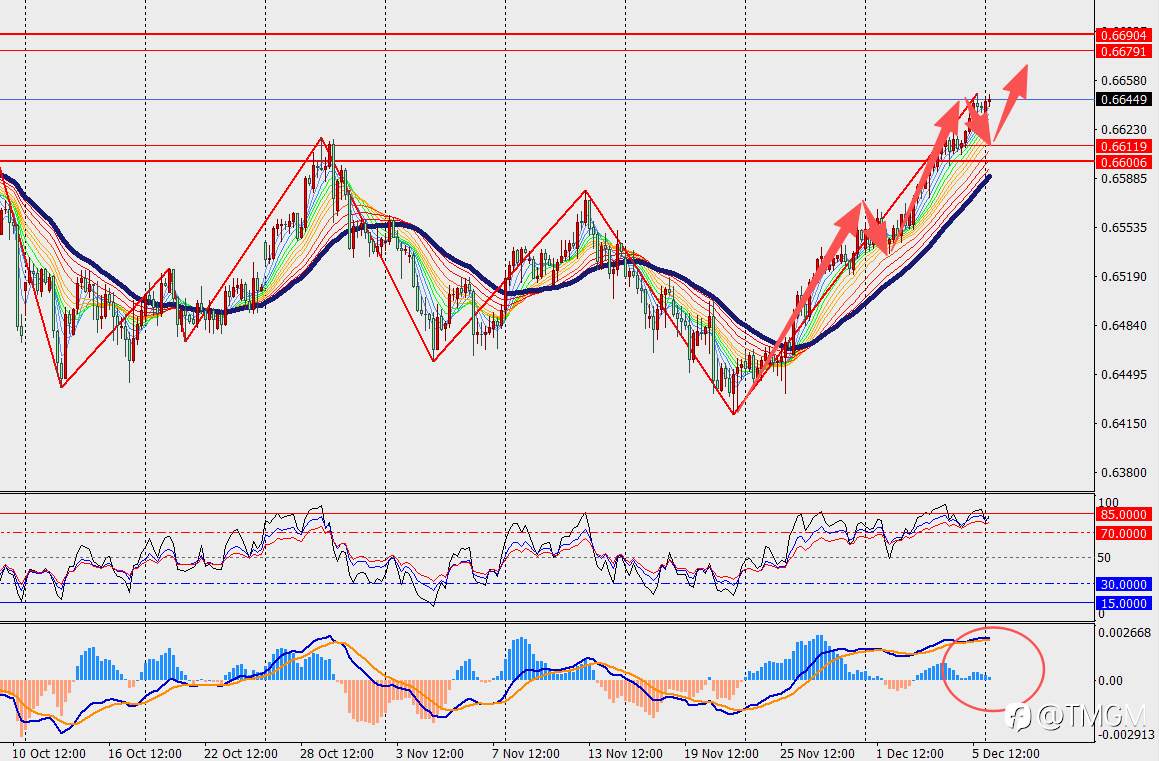This screenshot has width=1159, height=761.
Task: Select the 0.65885 price axis value
Action: click(1124, 179)
